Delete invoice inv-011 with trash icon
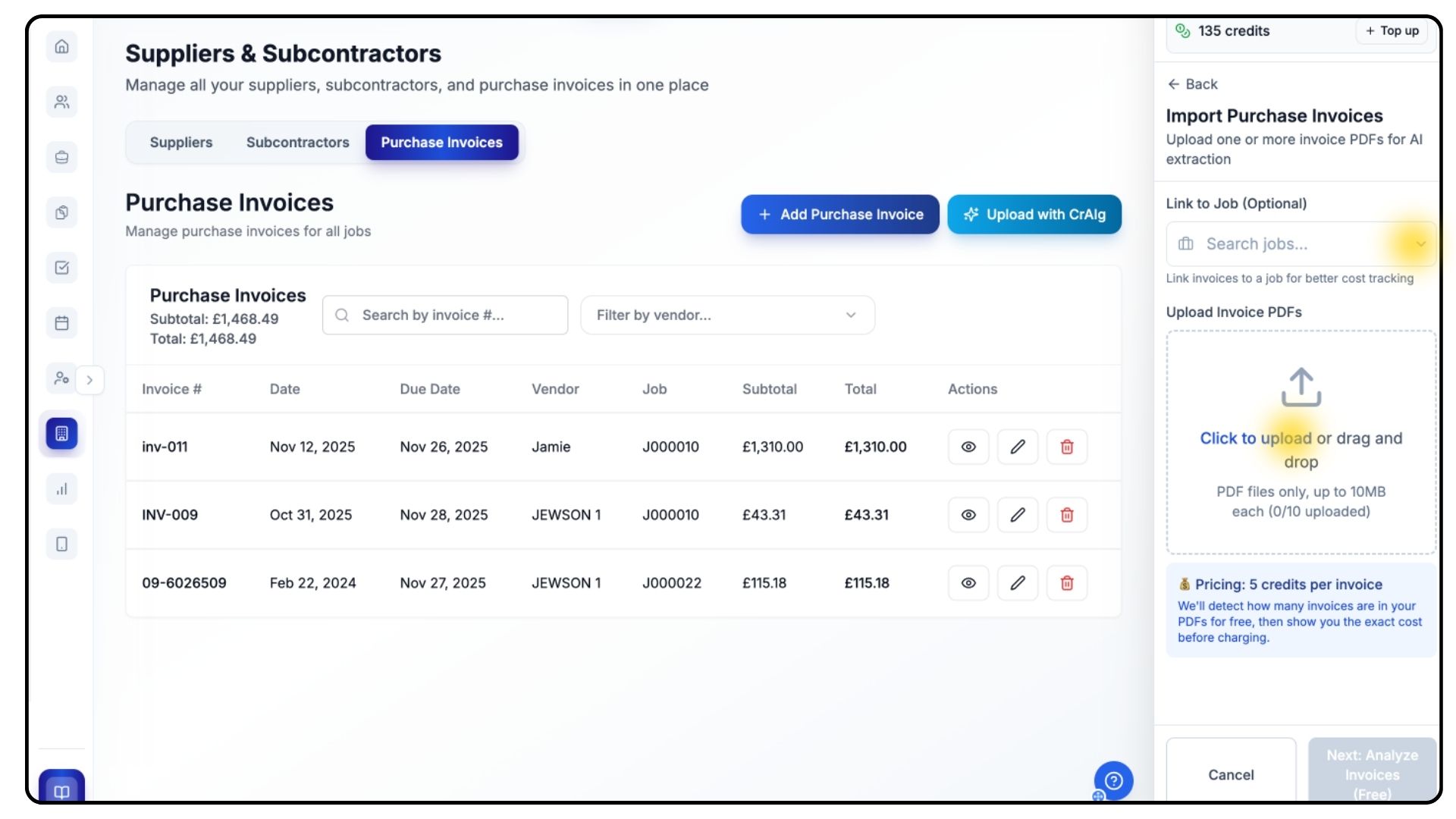Viewport: 1456px width, 819px height. tap(1066, 447)
